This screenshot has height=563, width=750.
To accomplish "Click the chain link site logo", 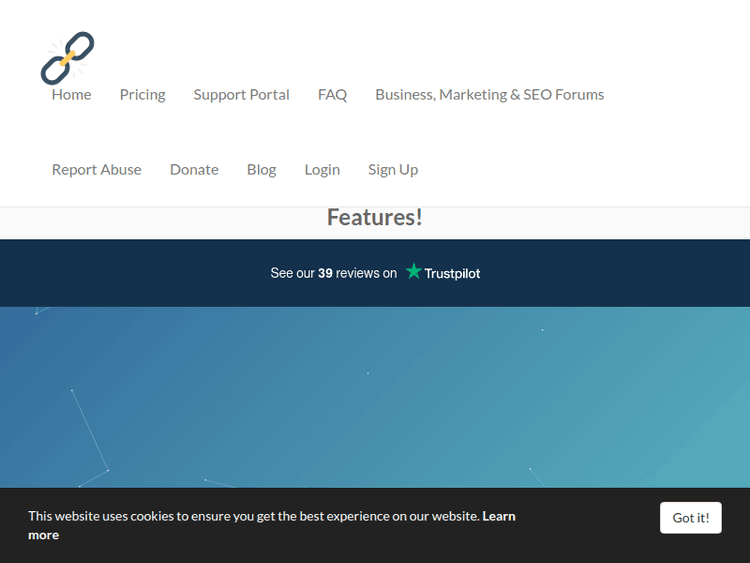I will point(68,57).
